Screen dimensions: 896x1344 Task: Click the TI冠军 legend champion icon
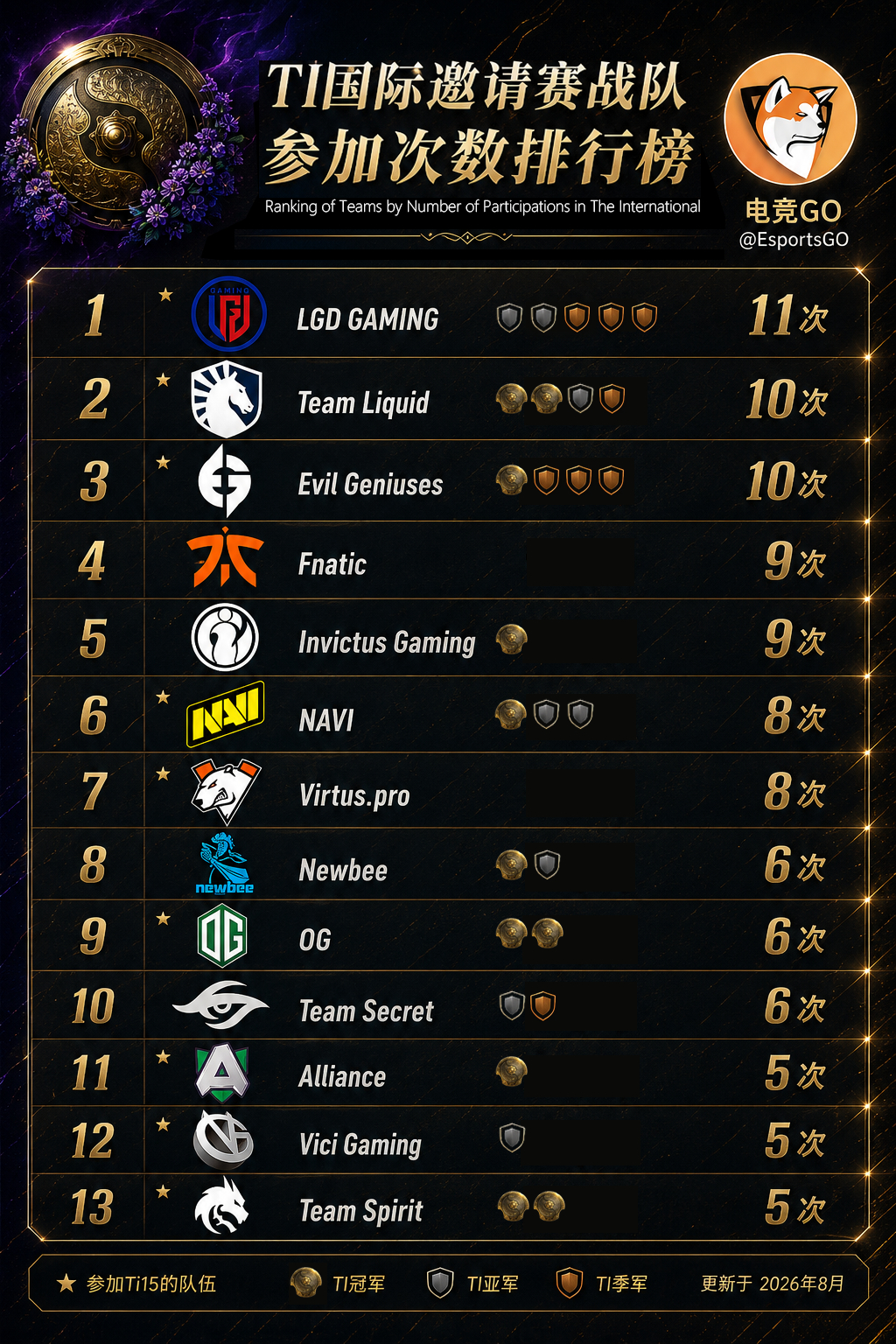[306, 1283]
